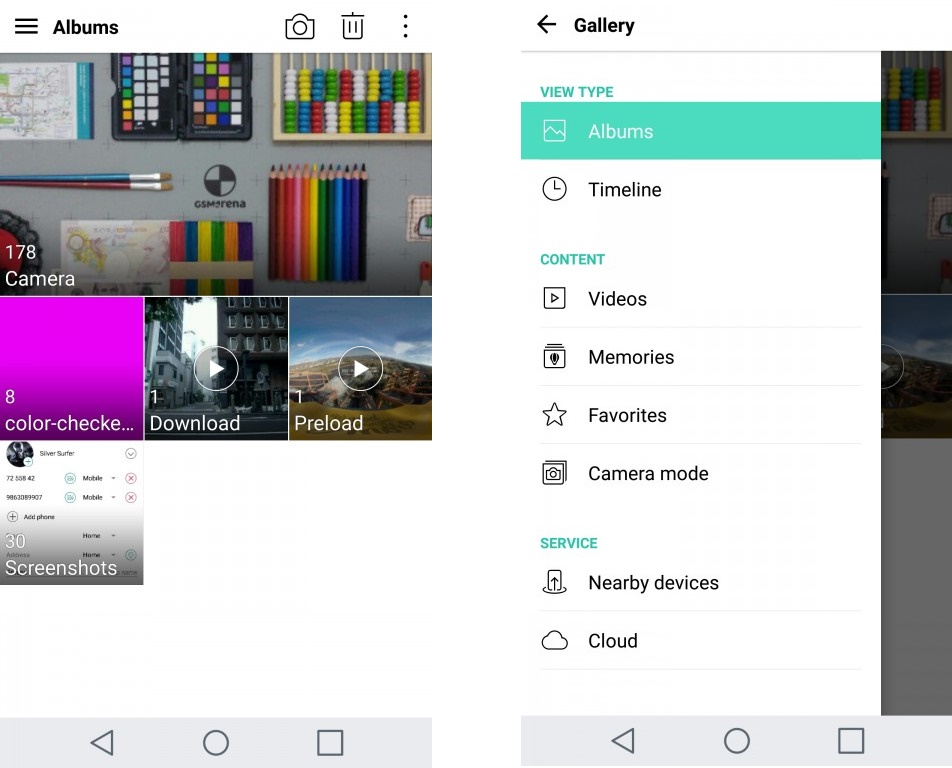Show Videos content
The width and height of the screenshot is (952, 768).
point(701,299)
